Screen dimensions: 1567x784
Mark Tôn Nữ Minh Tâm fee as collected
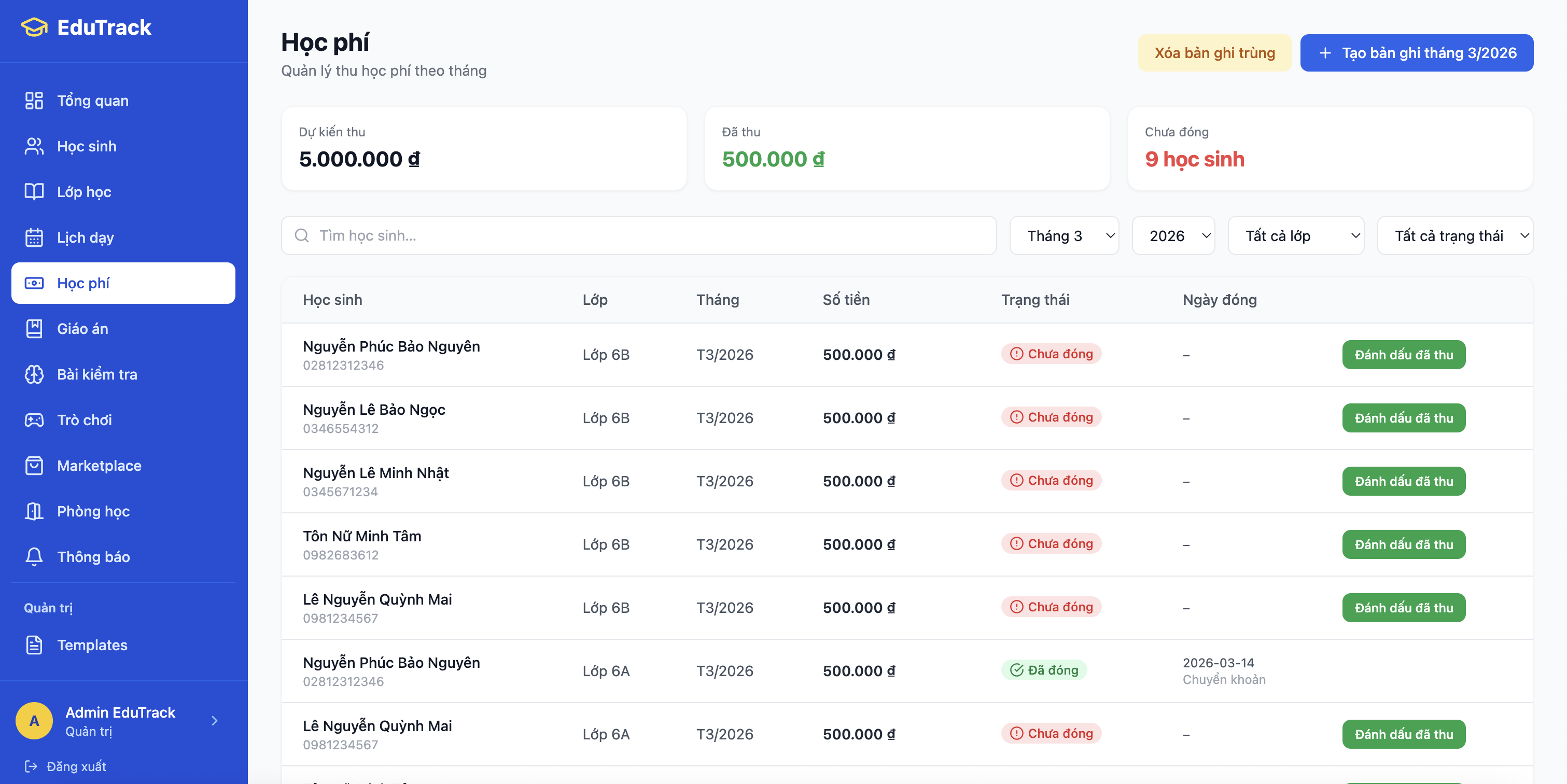[x=1403, y=544]
